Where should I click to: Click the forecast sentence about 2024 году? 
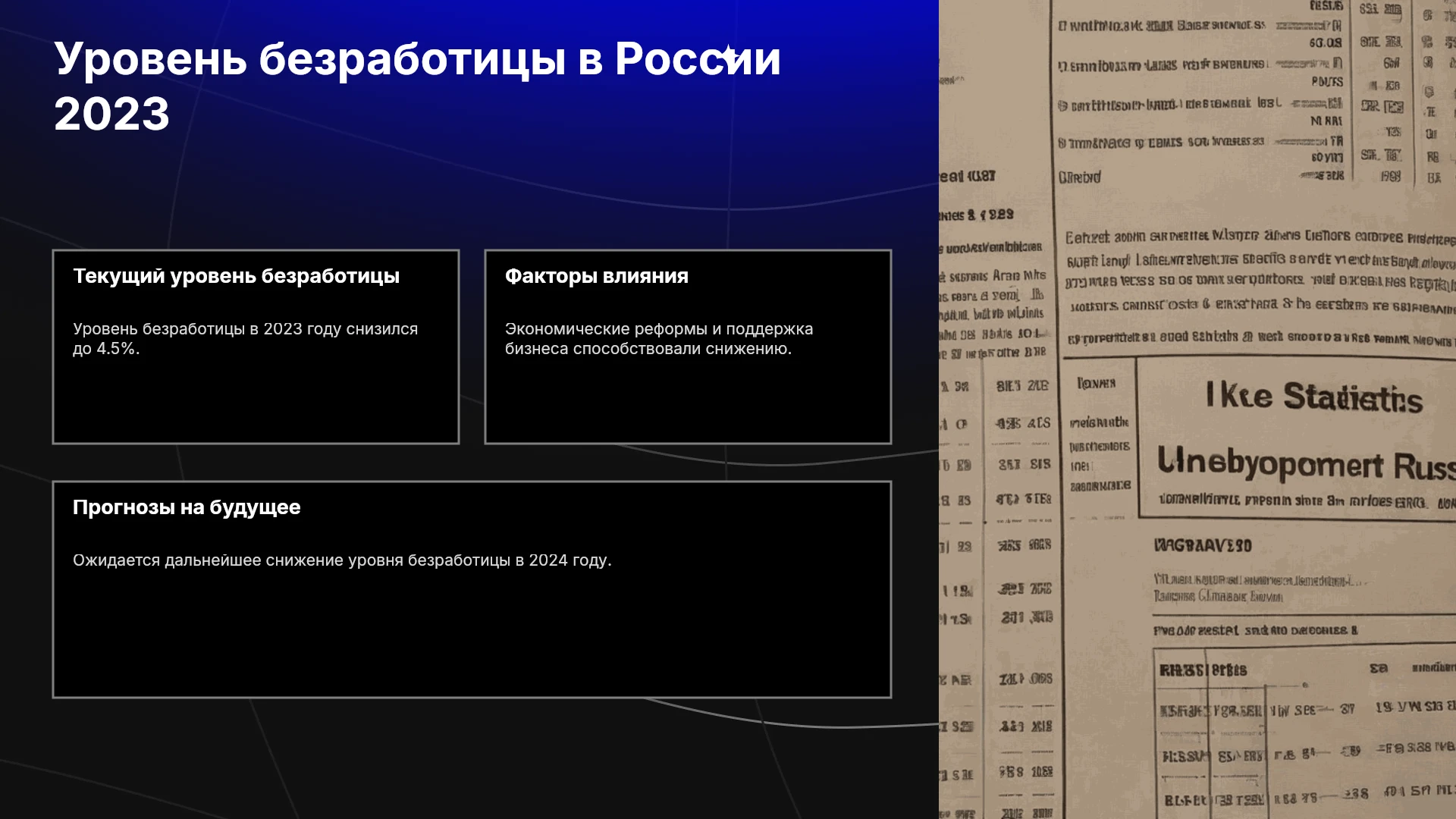click(342, 560)
